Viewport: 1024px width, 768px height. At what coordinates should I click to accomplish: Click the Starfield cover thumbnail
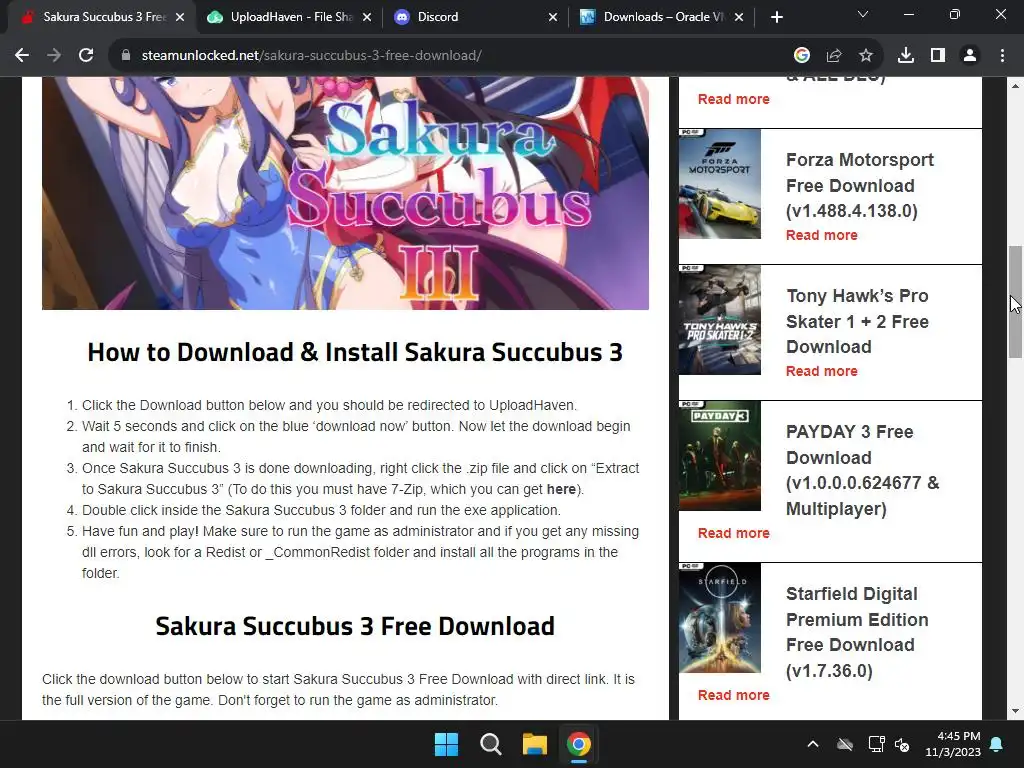pos(720,618)
